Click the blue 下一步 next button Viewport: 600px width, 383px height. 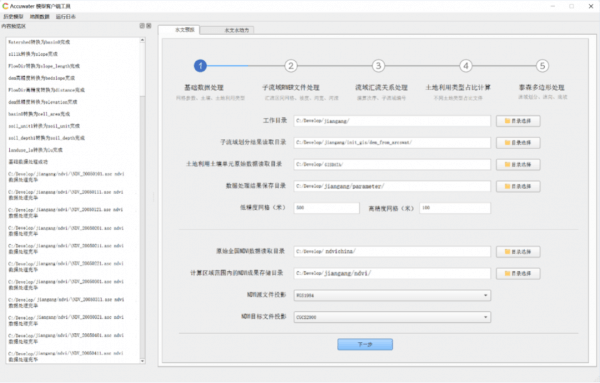(365, 344)
